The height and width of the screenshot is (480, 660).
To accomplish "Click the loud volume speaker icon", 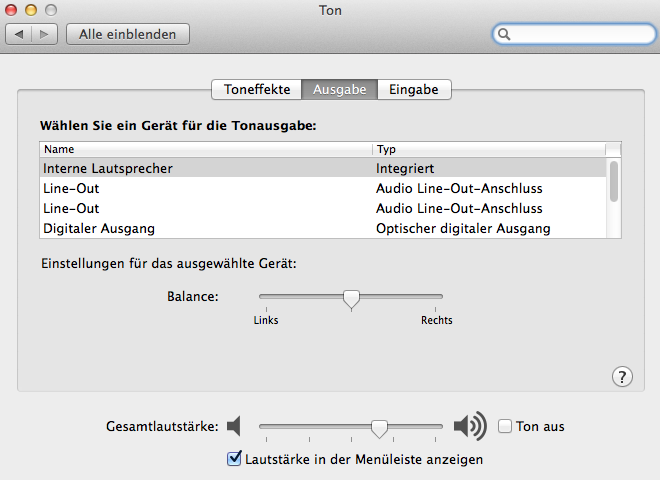I will click(469, 427).
